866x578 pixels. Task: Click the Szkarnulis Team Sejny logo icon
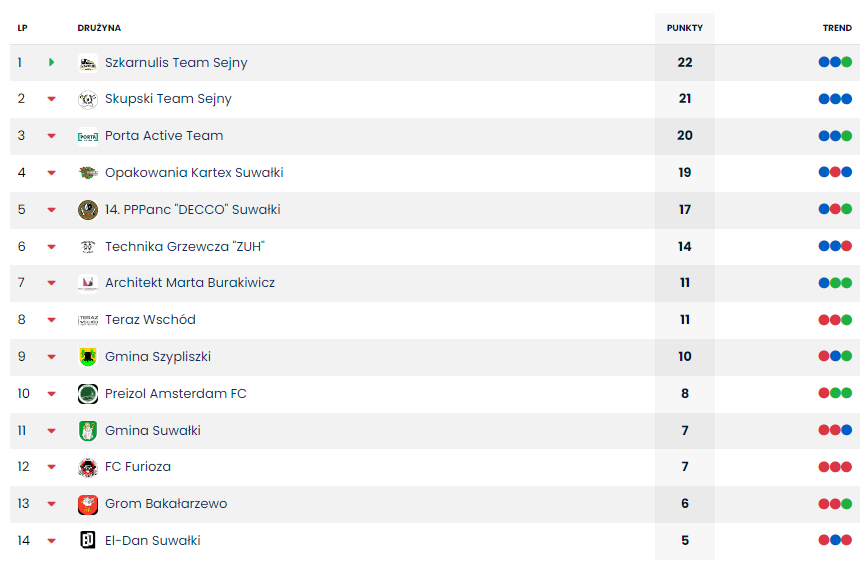(x=88, y=63)
